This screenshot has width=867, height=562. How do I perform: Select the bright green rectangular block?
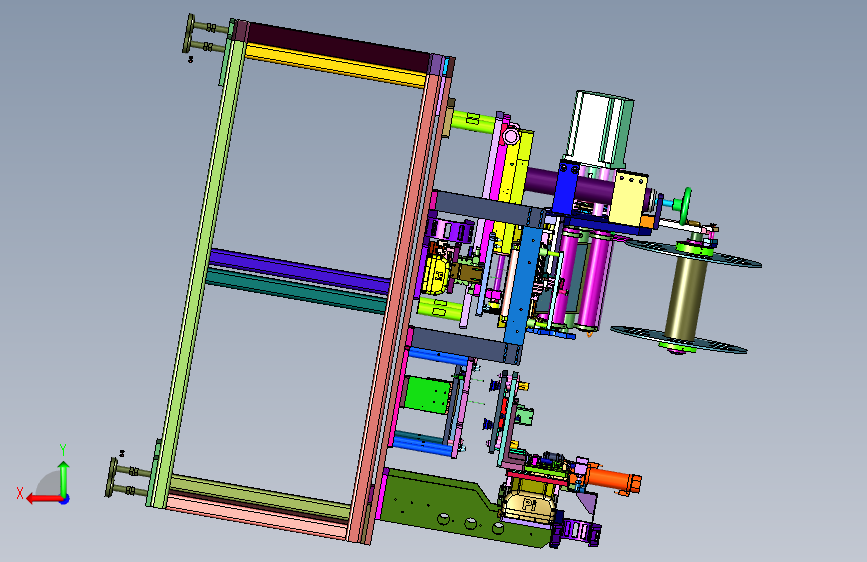coord(426,395)
